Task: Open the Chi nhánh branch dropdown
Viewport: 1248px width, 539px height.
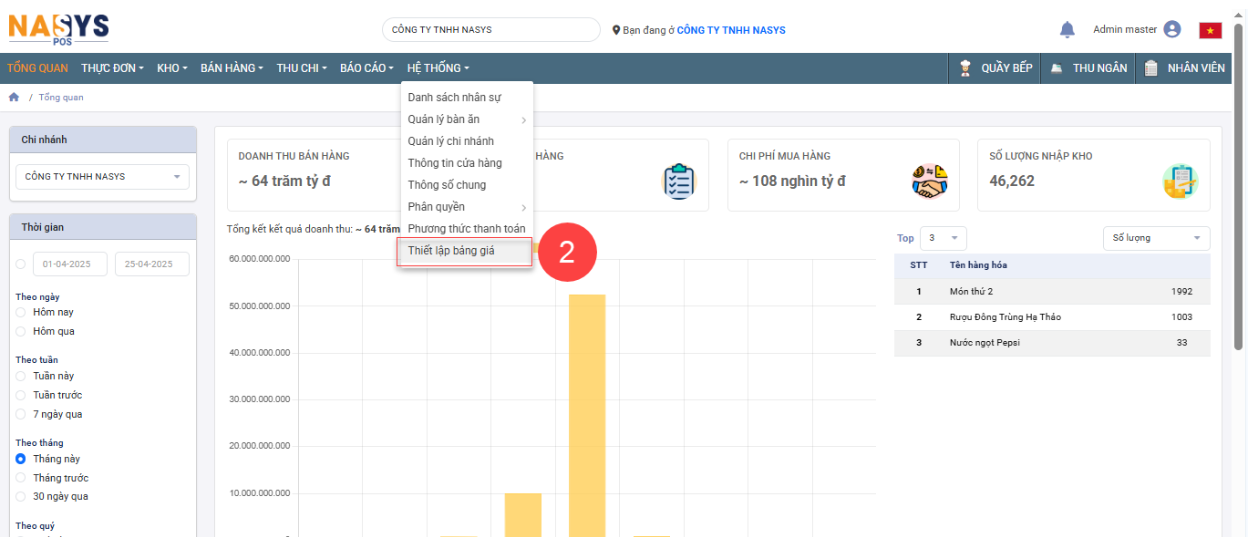Action: tap(102, 177)
